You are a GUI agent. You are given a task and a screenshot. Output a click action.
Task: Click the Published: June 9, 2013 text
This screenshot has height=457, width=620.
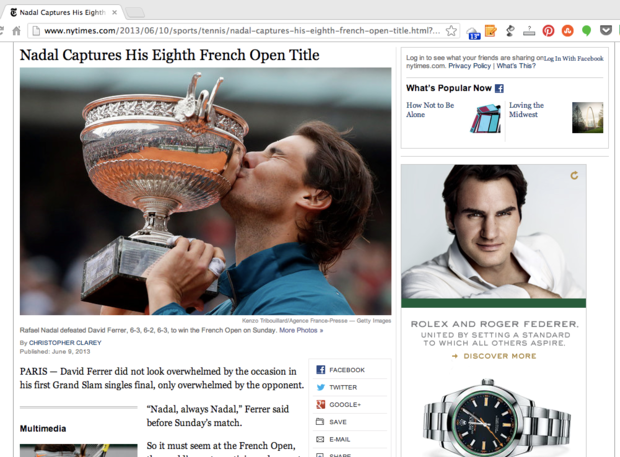[x=55, y=351]
